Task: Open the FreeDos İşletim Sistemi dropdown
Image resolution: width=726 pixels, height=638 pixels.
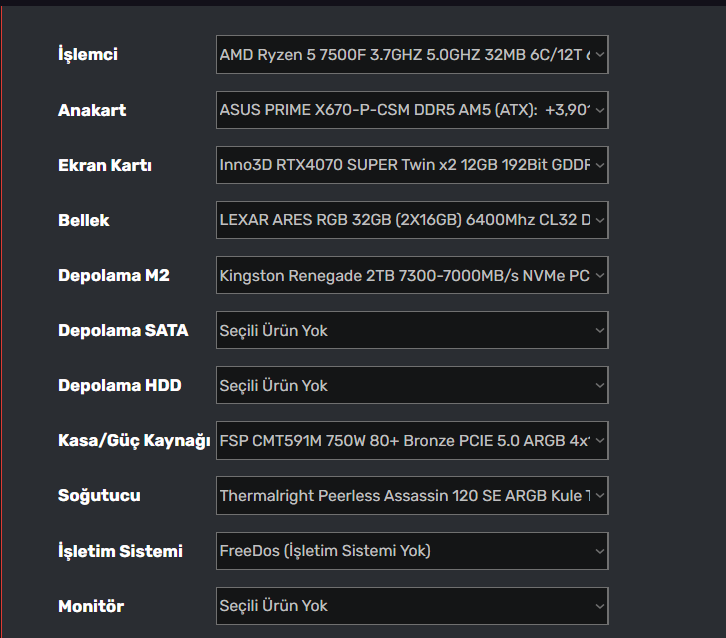Action: [x=411, y=550]
